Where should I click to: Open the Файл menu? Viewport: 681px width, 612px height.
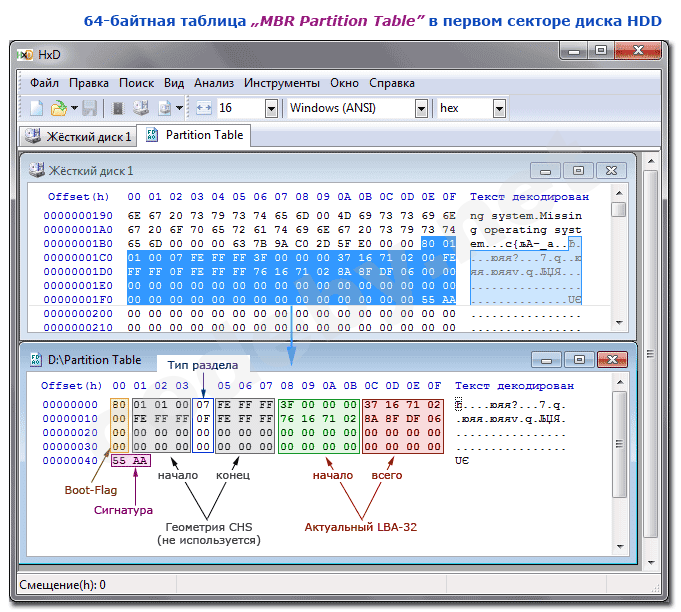point(44,83)
